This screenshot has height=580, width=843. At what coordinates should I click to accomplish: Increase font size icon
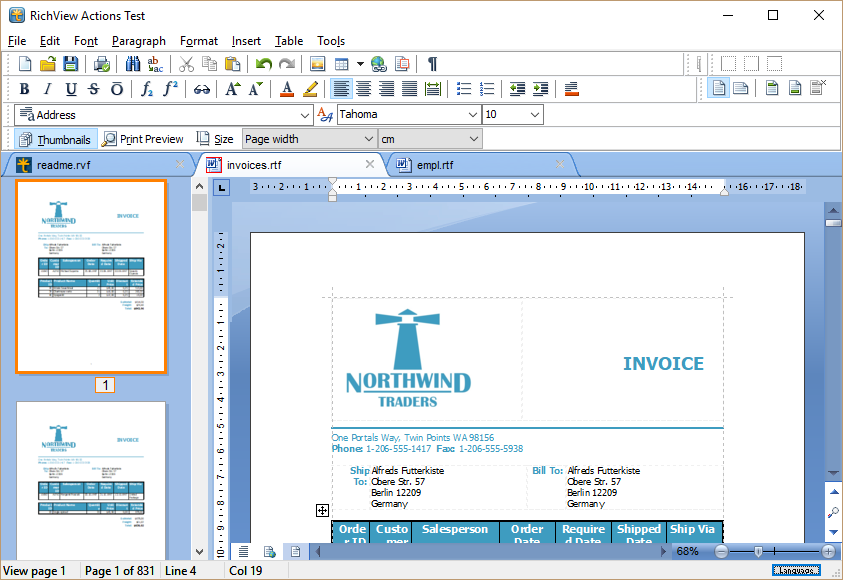(x=233, y=89)
